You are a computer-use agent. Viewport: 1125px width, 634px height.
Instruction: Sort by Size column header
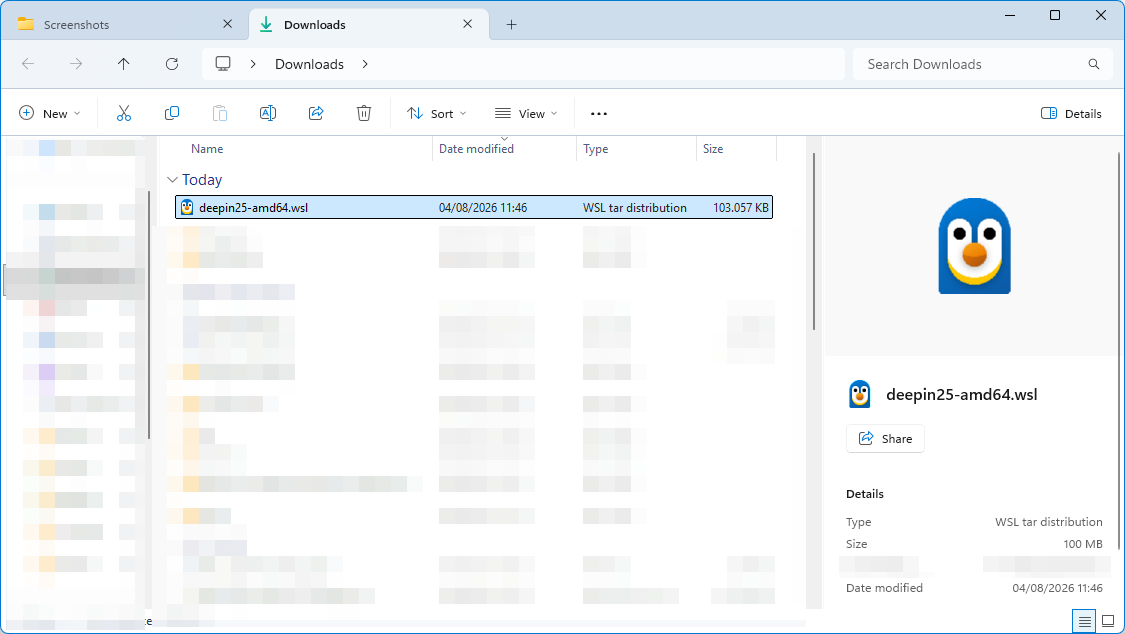click(x=713, y=148)
